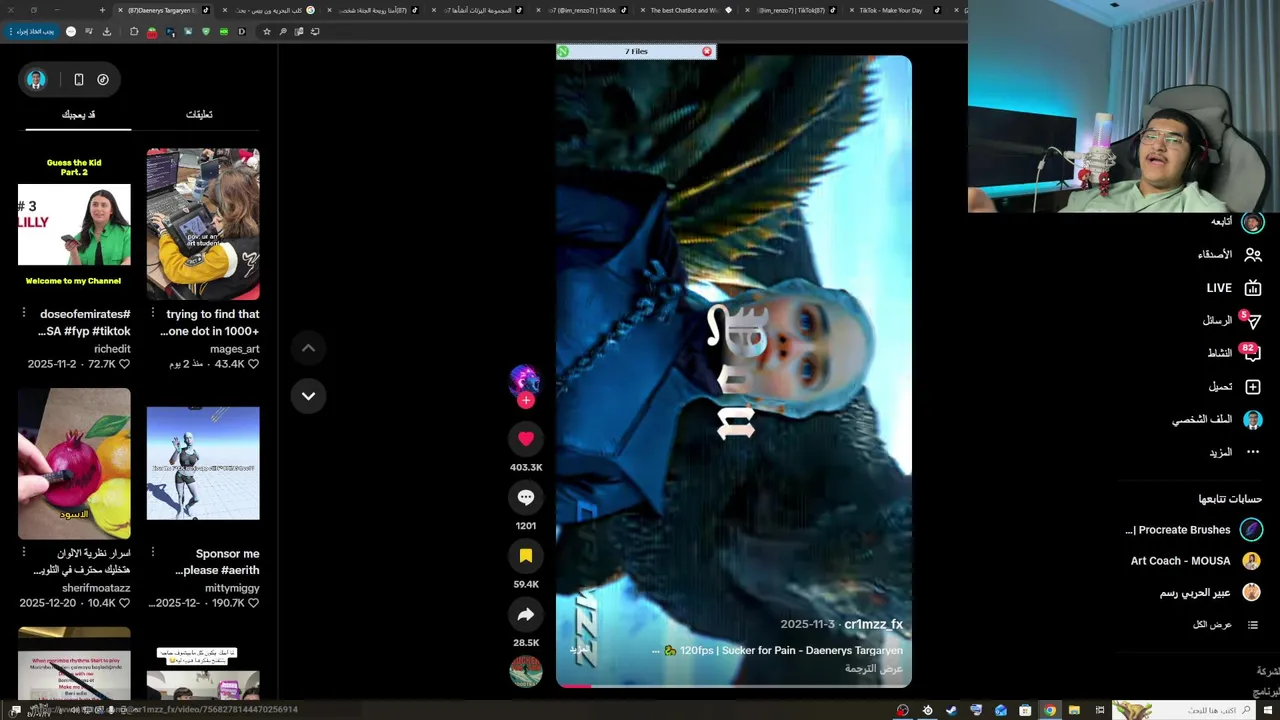The width and height of the screenshot is (1280, 720).
Task: Open the 'Sponsor me please #aerith' thumbnail
Action: 203,463
